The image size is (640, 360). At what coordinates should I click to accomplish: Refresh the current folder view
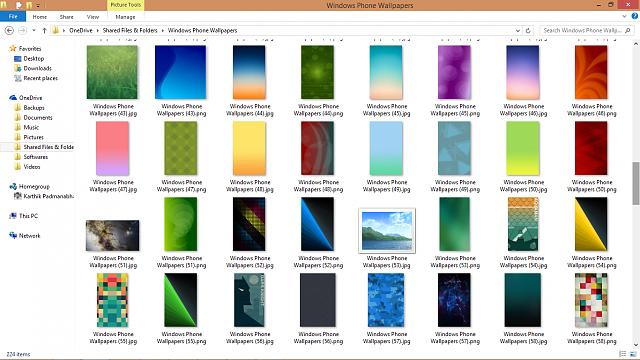pos(528,31)
